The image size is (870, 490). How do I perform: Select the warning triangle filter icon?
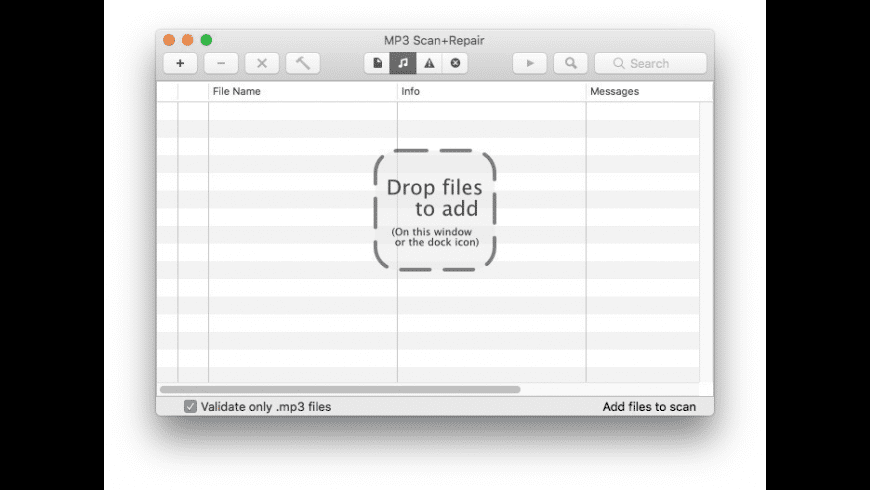[429, 63]
